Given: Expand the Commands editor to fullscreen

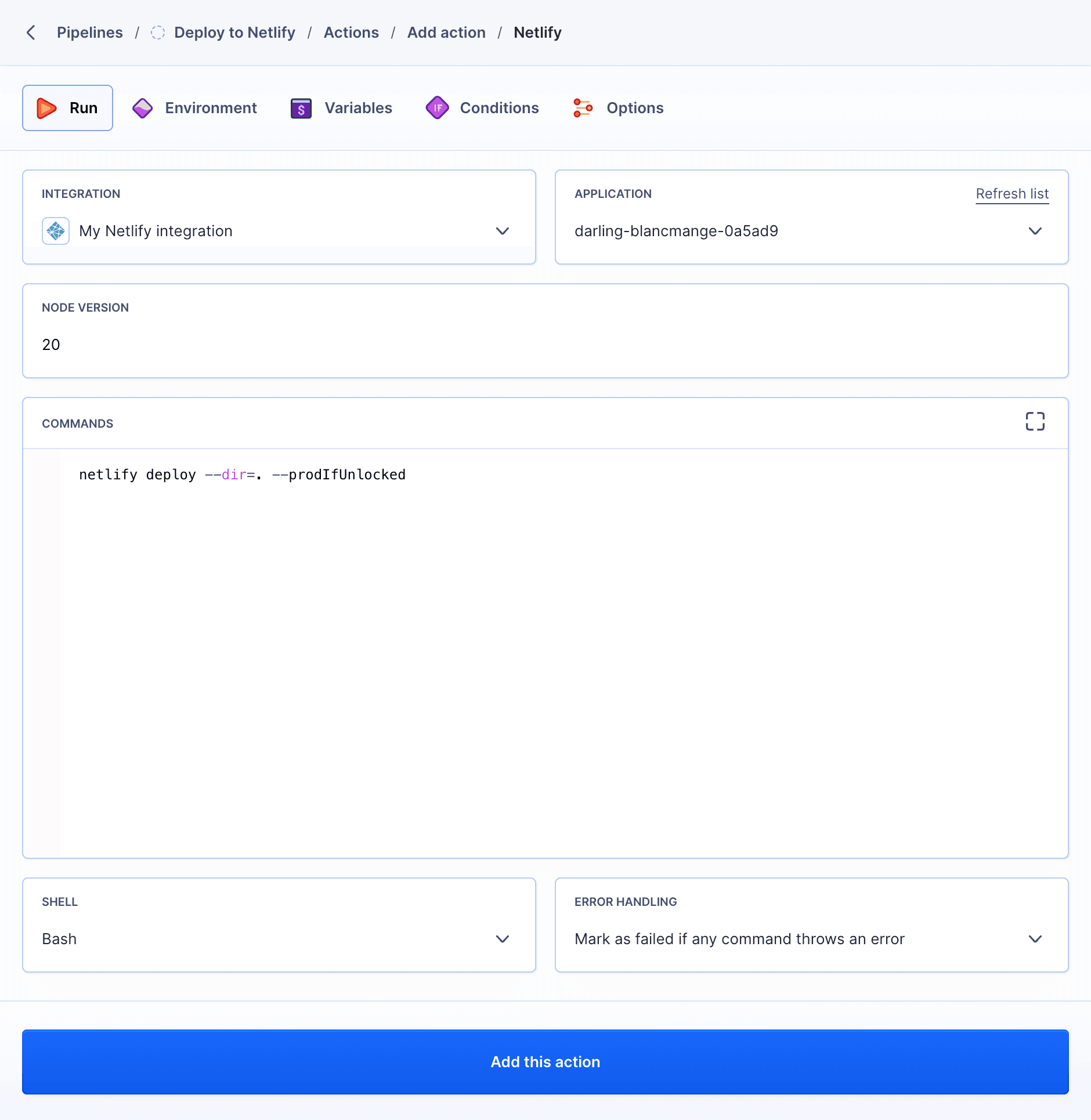Looking at the screenshot, I should point(1035,421).
